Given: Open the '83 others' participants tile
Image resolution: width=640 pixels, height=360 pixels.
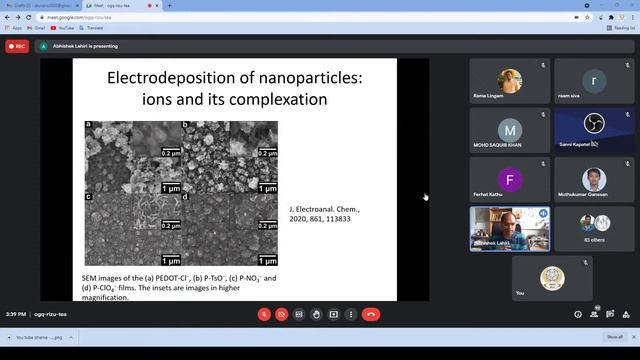Looking at the screenshot, I should [x=594, y=229].
